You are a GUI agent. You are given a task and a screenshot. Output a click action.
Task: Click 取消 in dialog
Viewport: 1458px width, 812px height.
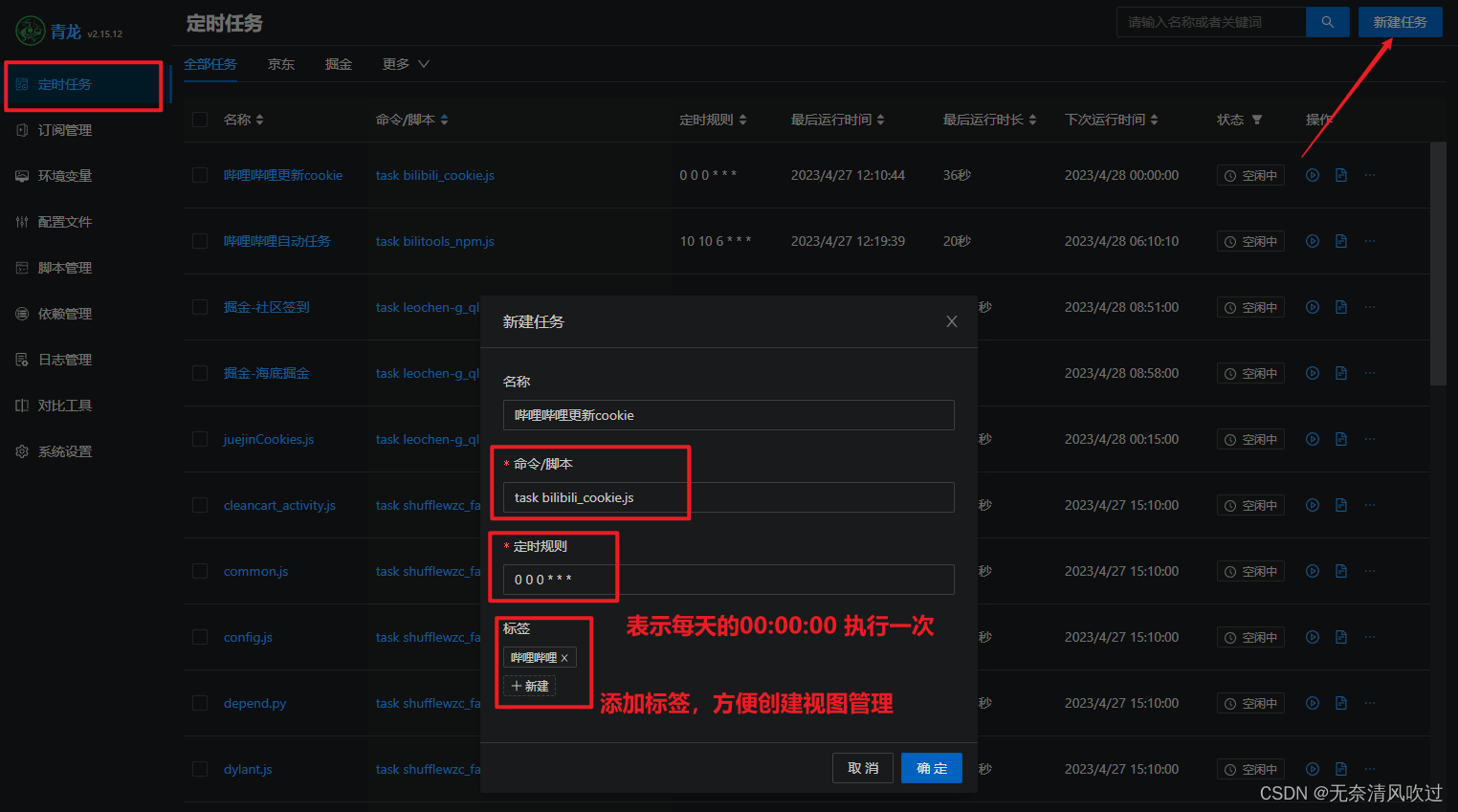[863, 768]
